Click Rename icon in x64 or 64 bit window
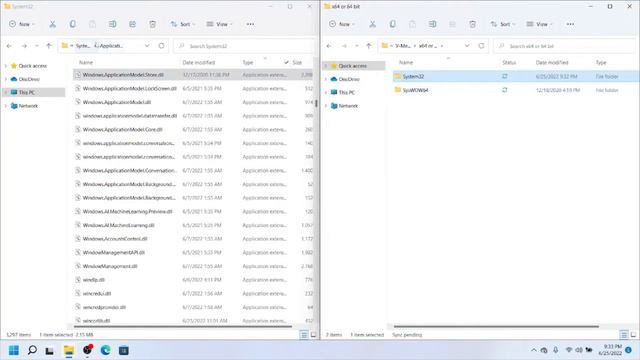Image resolution: width=640 pixels, height=360 pixels. [433, 24]
